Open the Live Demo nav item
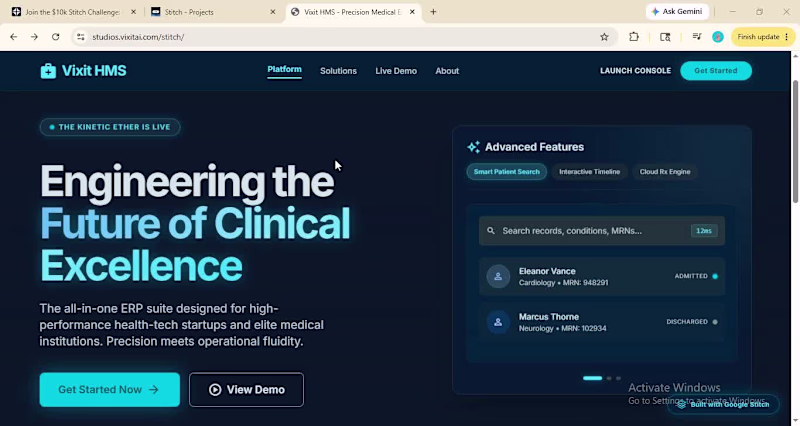The image size is (800, 426). click(396, 71)
